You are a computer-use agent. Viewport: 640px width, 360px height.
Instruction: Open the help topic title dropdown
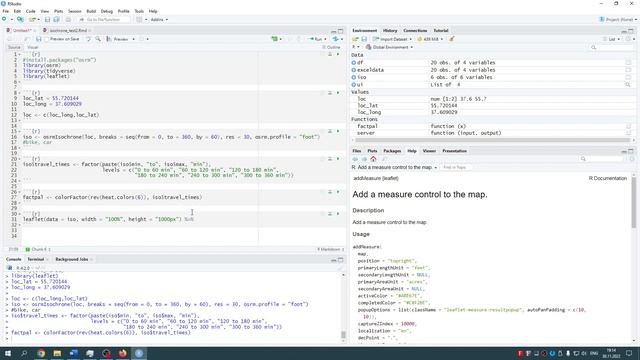coord(394,167)
